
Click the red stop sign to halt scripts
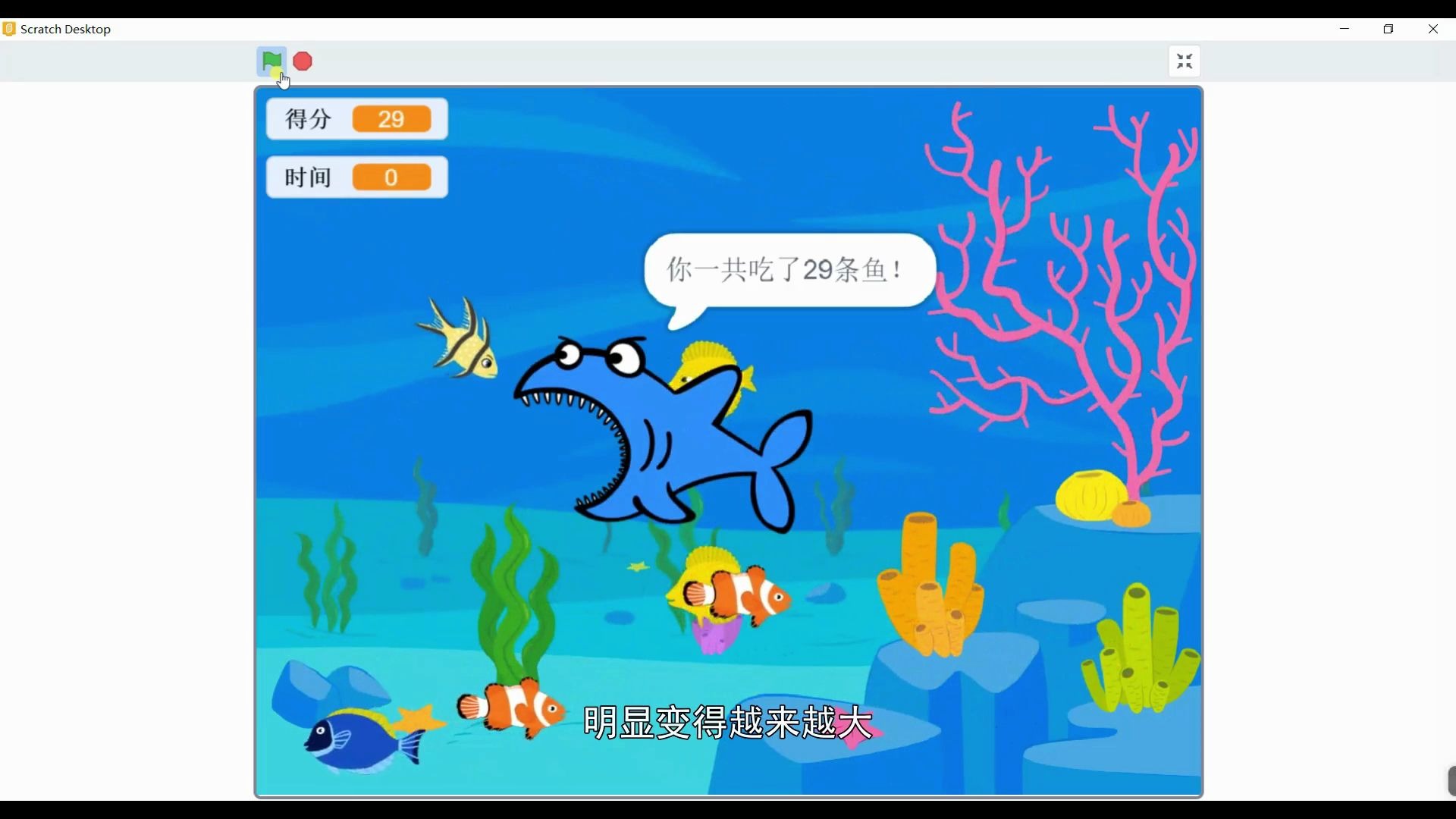303,61
